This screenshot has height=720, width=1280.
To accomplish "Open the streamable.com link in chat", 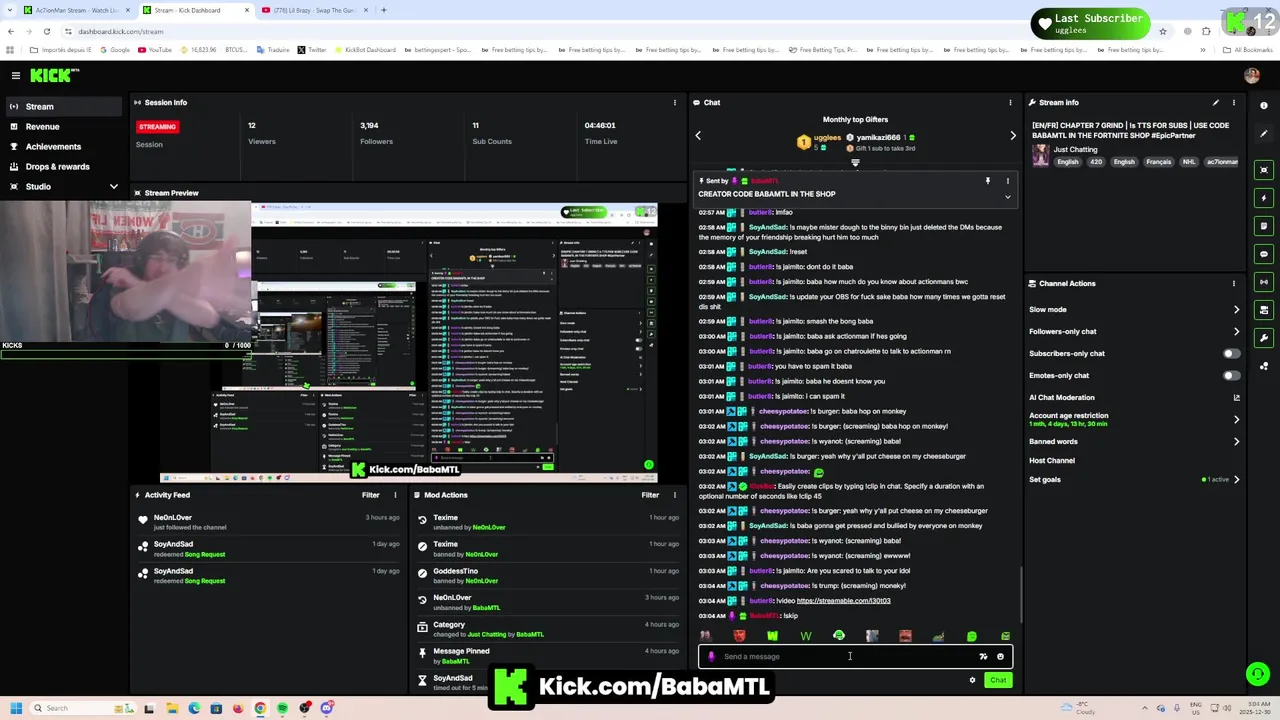I will tap(843, 601).
